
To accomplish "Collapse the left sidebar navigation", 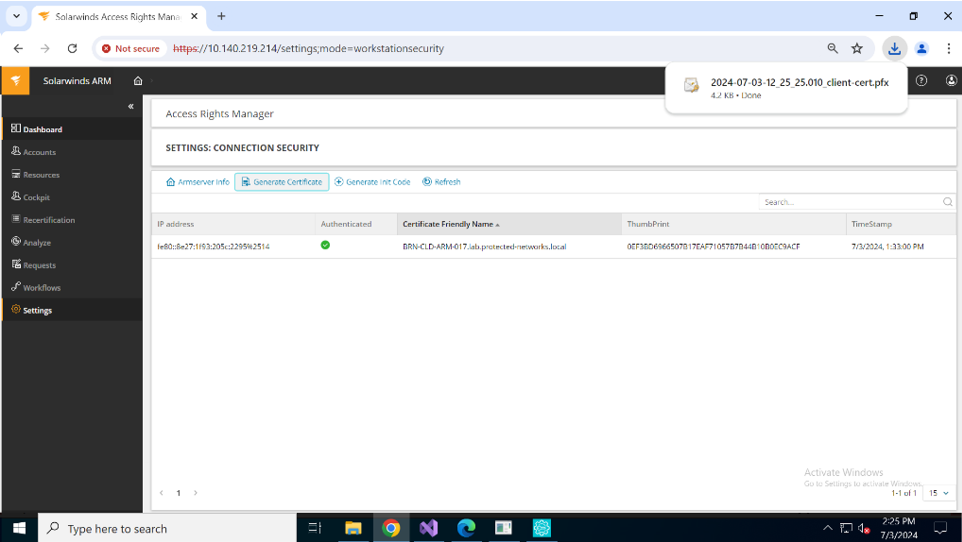I will point(131,106).
